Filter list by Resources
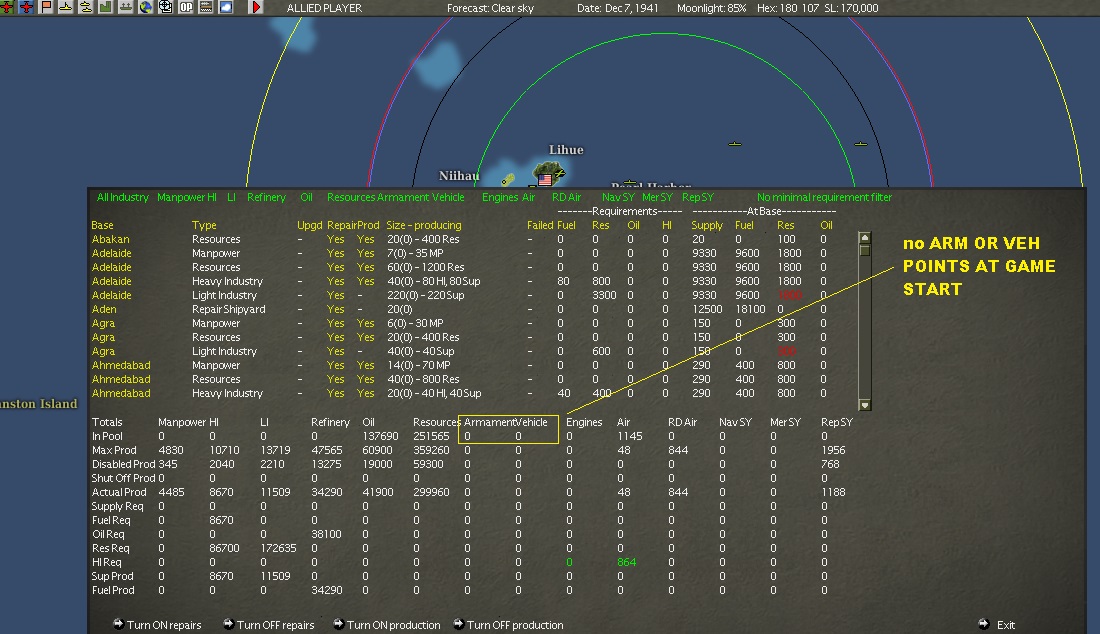The width and height of the screenshot is (1100, 634). (x=351, y=197)
